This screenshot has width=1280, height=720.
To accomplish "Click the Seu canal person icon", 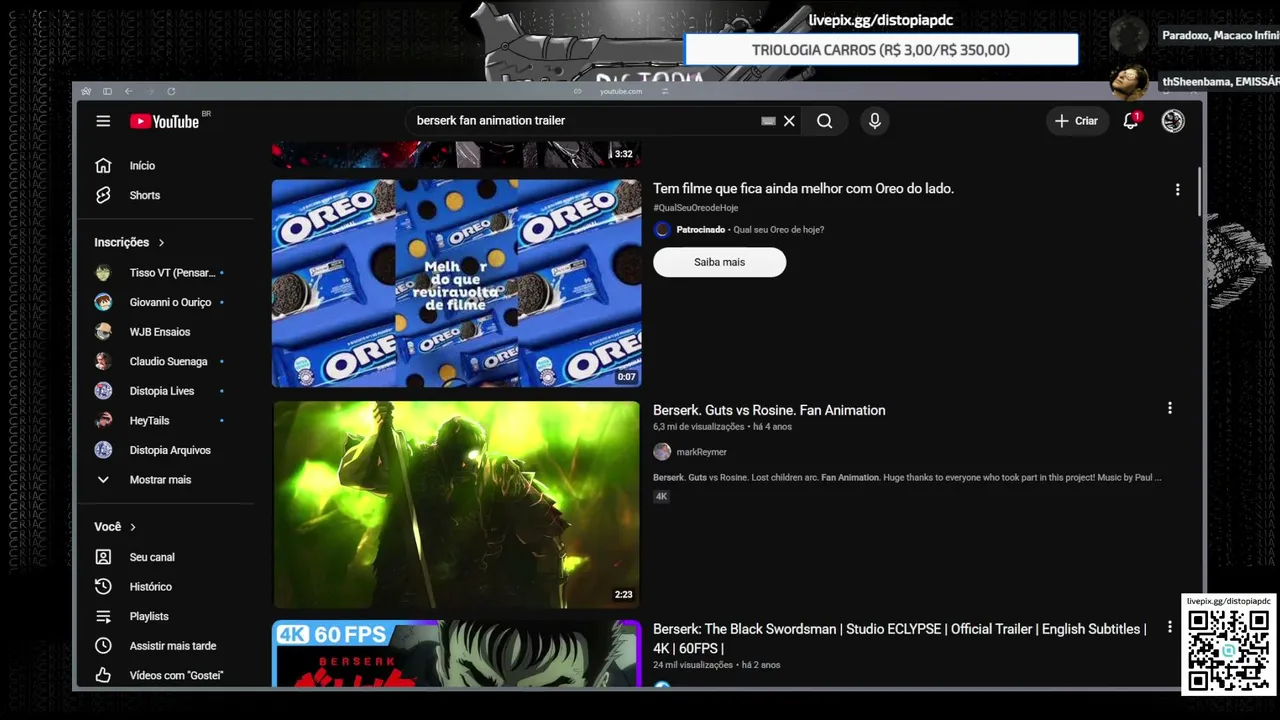I will click(x=103, y=557).
